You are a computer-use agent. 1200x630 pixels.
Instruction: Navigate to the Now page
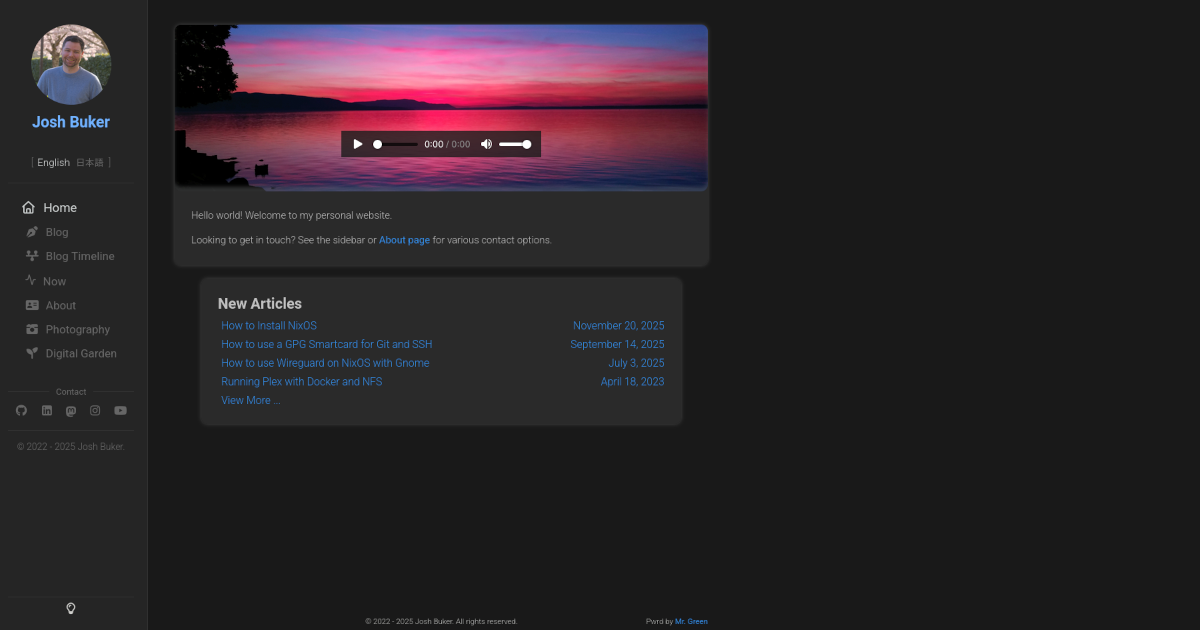point(55,281)
